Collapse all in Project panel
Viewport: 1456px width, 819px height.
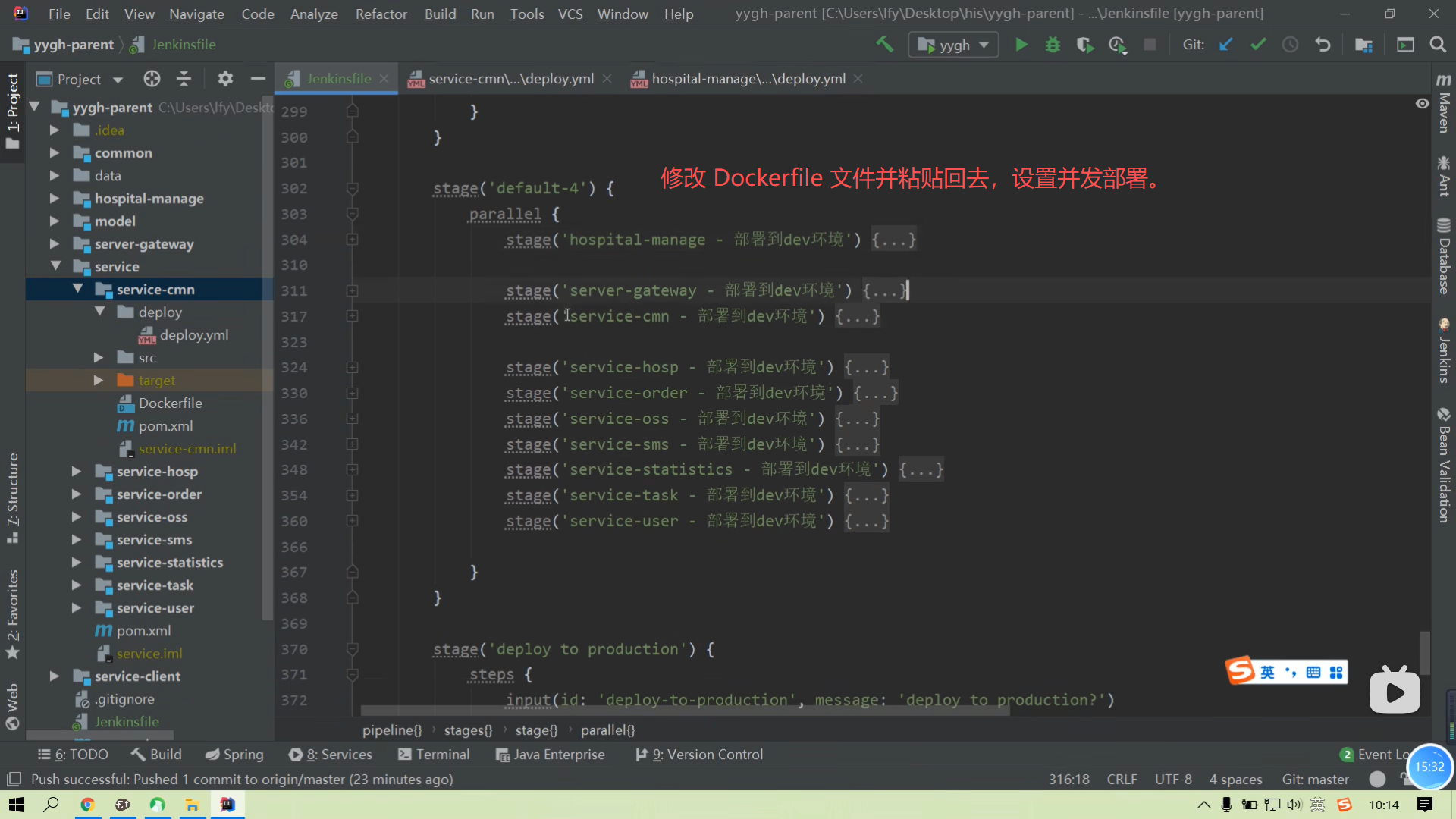pos(184,79)
